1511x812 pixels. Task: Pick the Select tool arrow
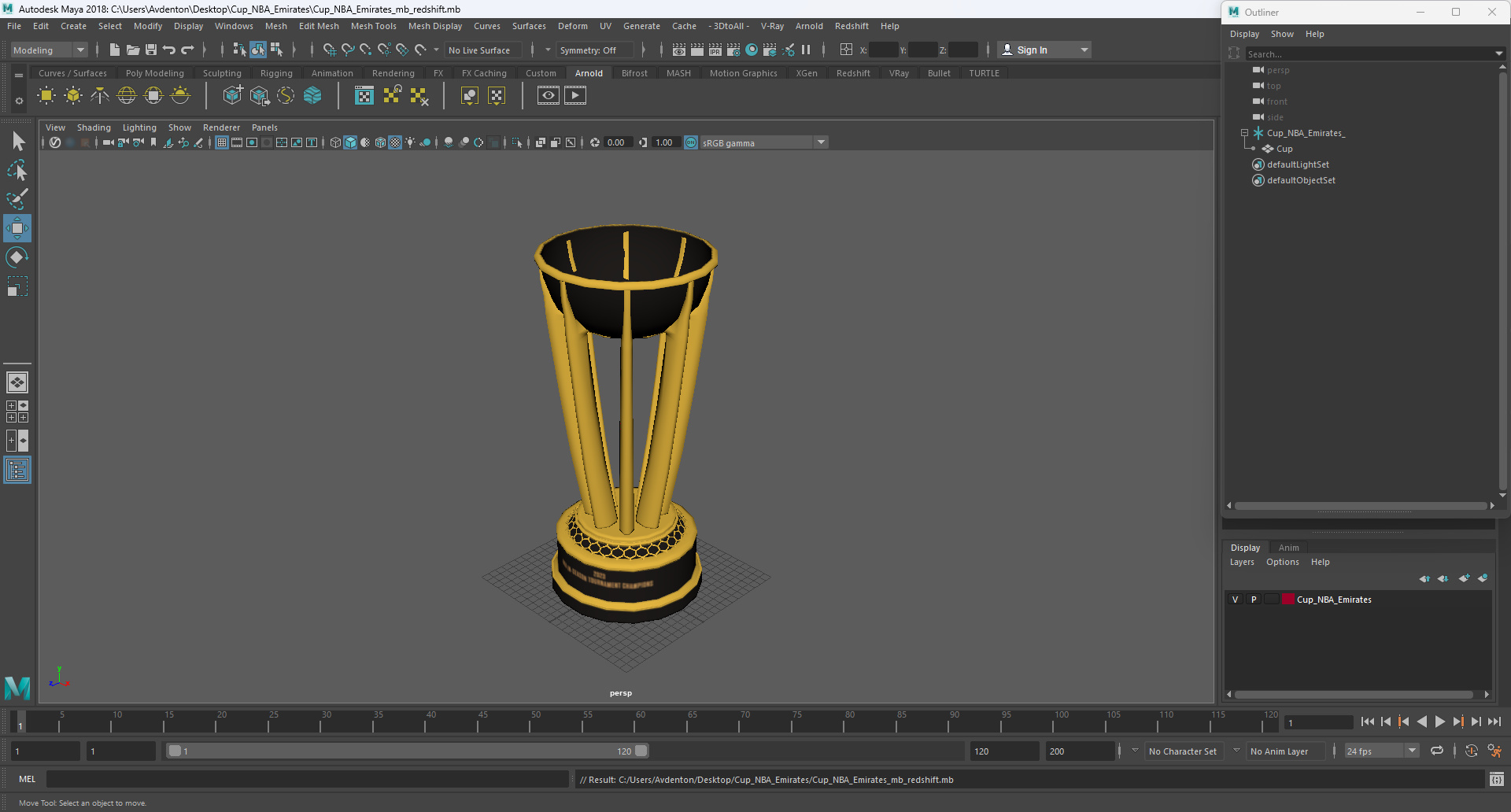[x=17, y=142]
